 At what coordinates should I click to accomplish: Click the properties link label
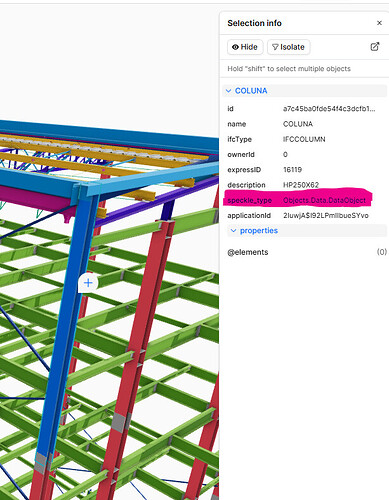point(259,231)
